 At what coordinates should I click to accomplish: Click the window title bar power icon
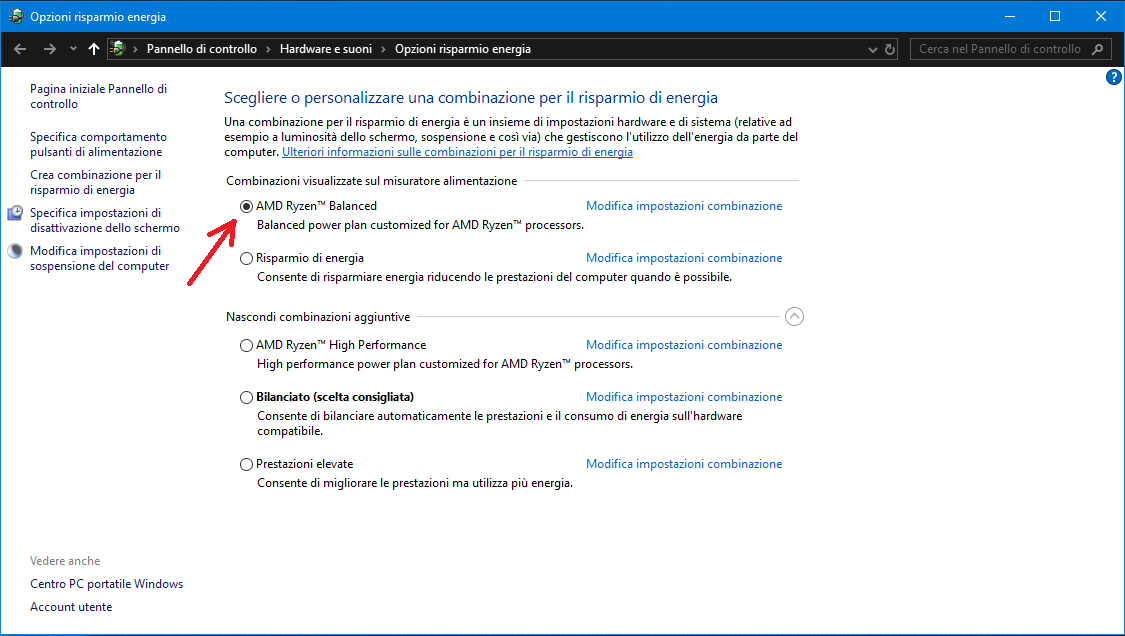point(16,16)
